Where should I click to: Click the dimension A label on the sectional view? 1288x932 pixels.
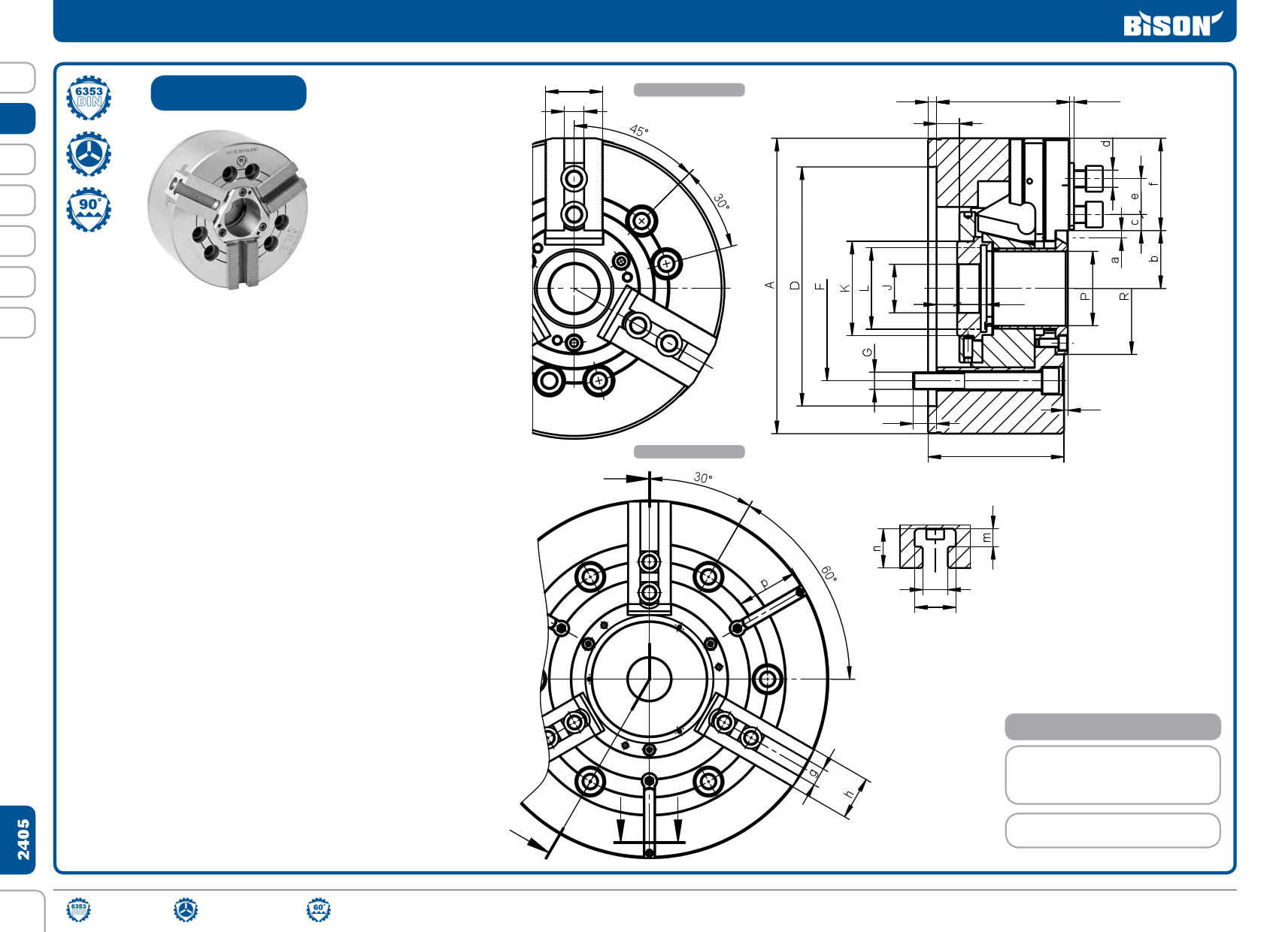[769, 286]
